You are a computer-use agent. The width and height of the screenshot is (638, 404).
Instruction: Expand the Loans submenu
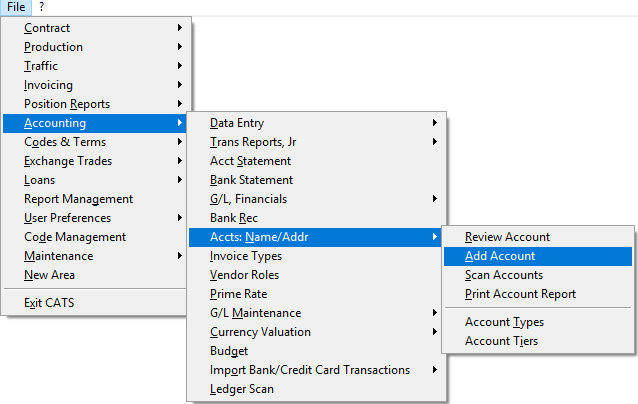pyautogui.click(x=95, y=180)
